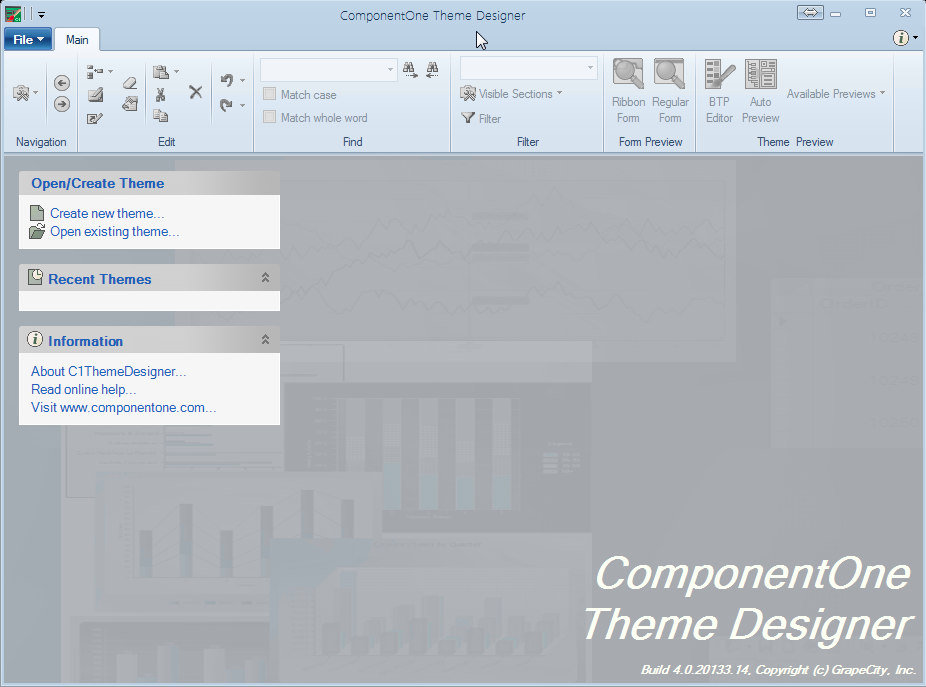
Task: Open the Visible Sections dropdown
Action: (511, 93)
